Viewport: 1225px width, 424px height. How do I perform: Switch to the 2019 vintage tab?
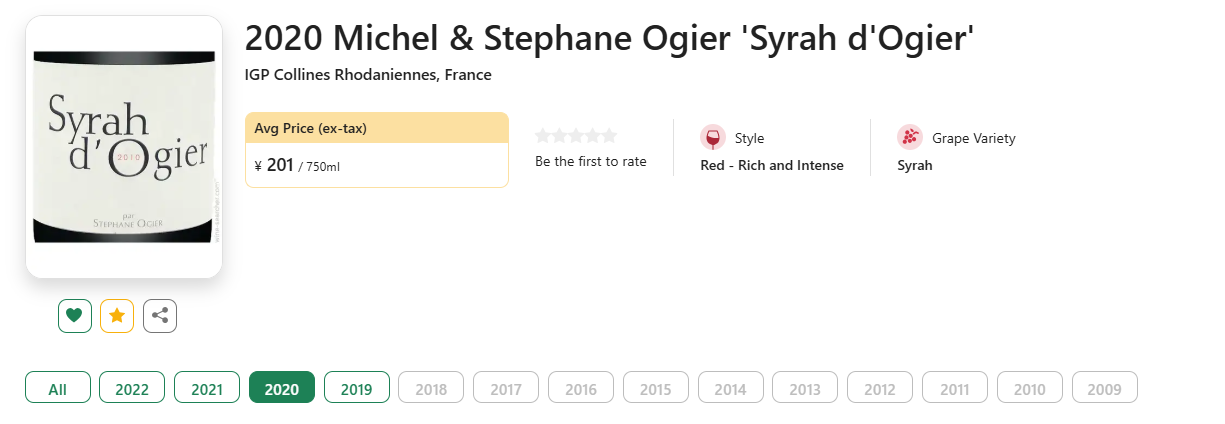(x=357, y=389)
